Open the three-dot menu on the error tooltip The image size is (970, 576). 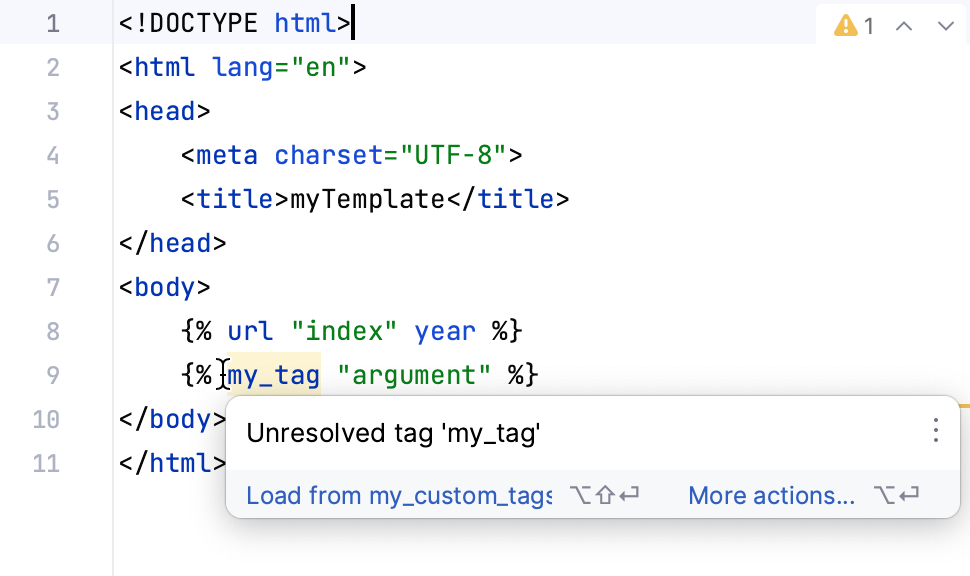(936, 431)
